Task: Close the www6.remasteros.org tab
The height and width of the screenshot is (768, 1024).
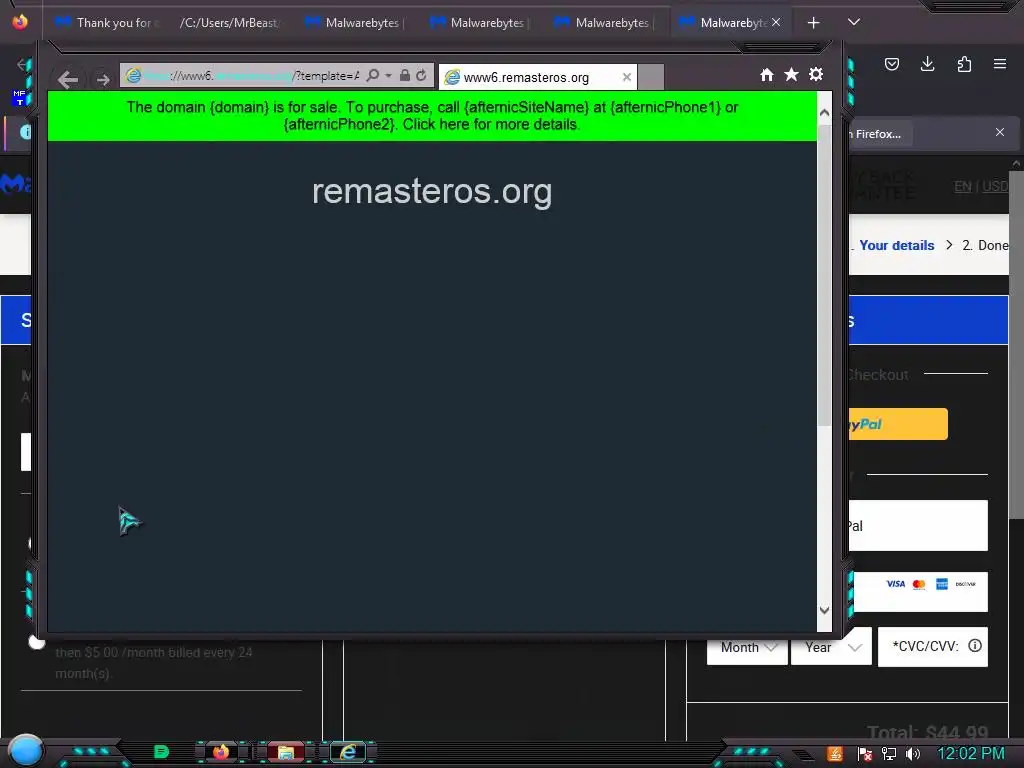Action: click(627, 77)
